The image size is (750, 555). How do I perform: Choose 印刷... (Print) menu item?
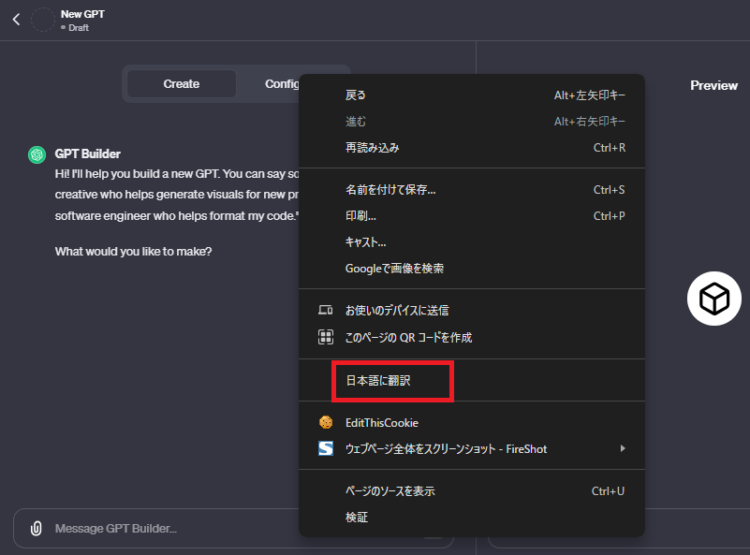click(x=472, y=216)
